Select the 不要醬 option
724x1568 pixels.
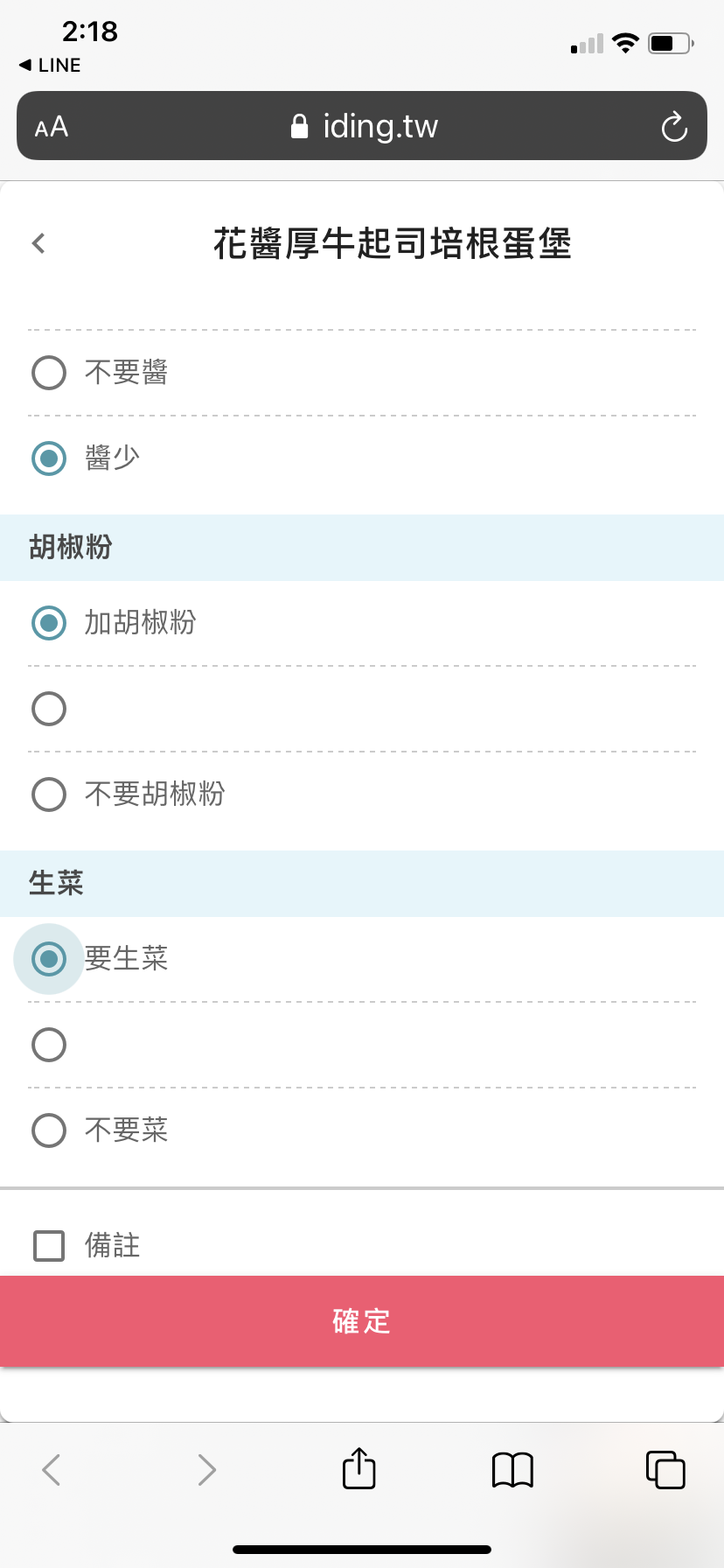[49, 373]
